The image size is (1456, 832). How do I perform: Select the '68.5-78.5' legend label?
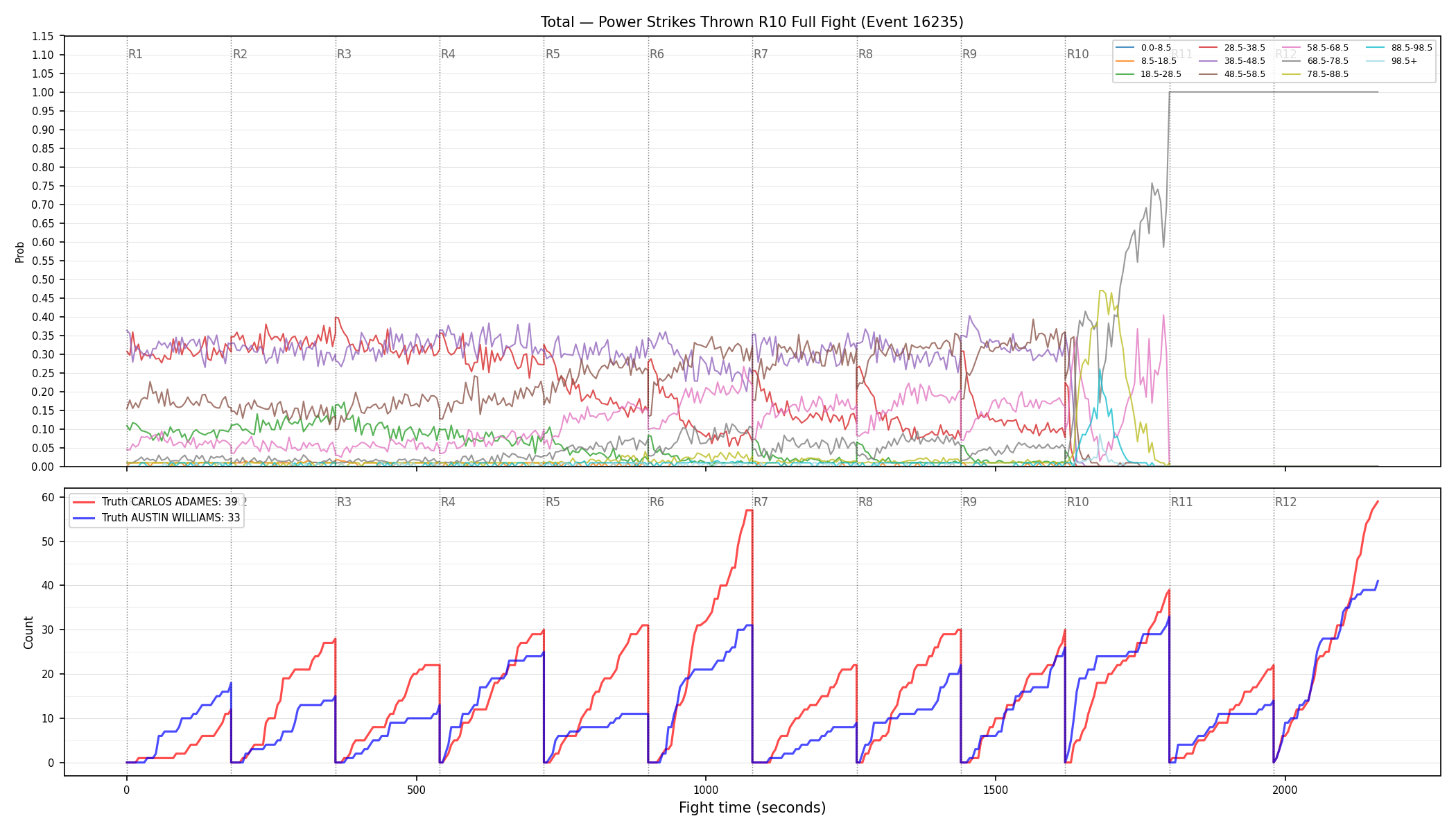click(1328, 61)
